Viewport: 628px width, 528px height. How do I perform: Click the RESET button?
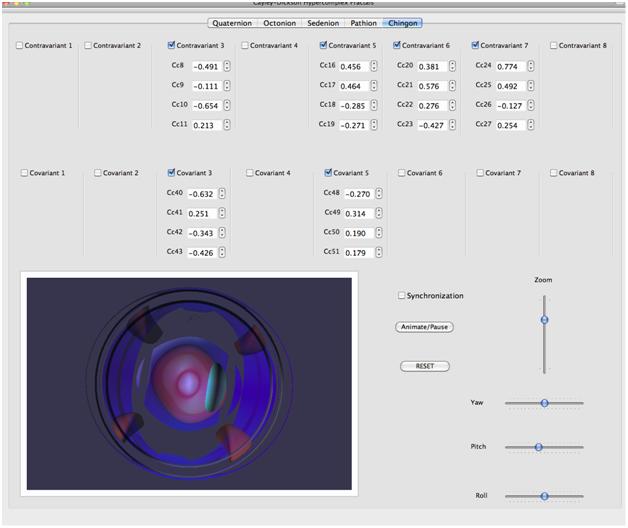(425, 366)
